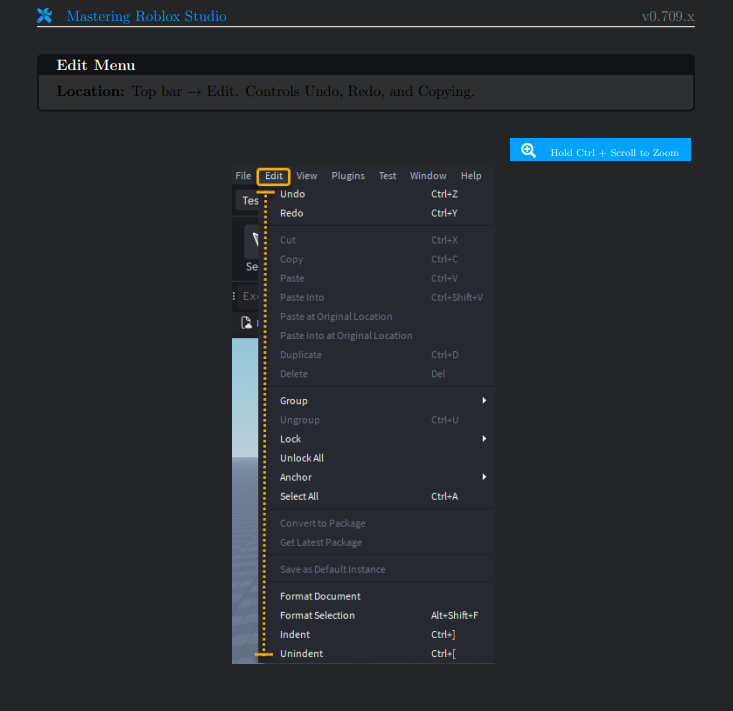Click the v0.709.x version text
The width and height of the screenshot is (733, 711).
(668, 17)
